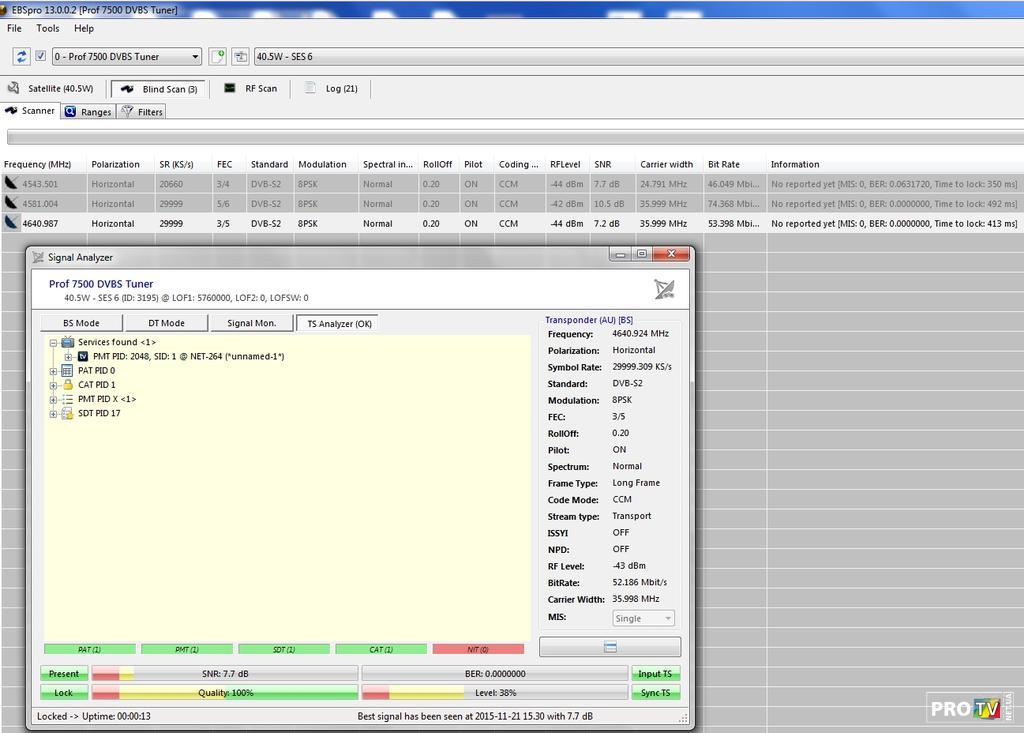Click the satellite dish icon in Signal Analyzer
1024x733 pixels.
[x=664, y=290]
